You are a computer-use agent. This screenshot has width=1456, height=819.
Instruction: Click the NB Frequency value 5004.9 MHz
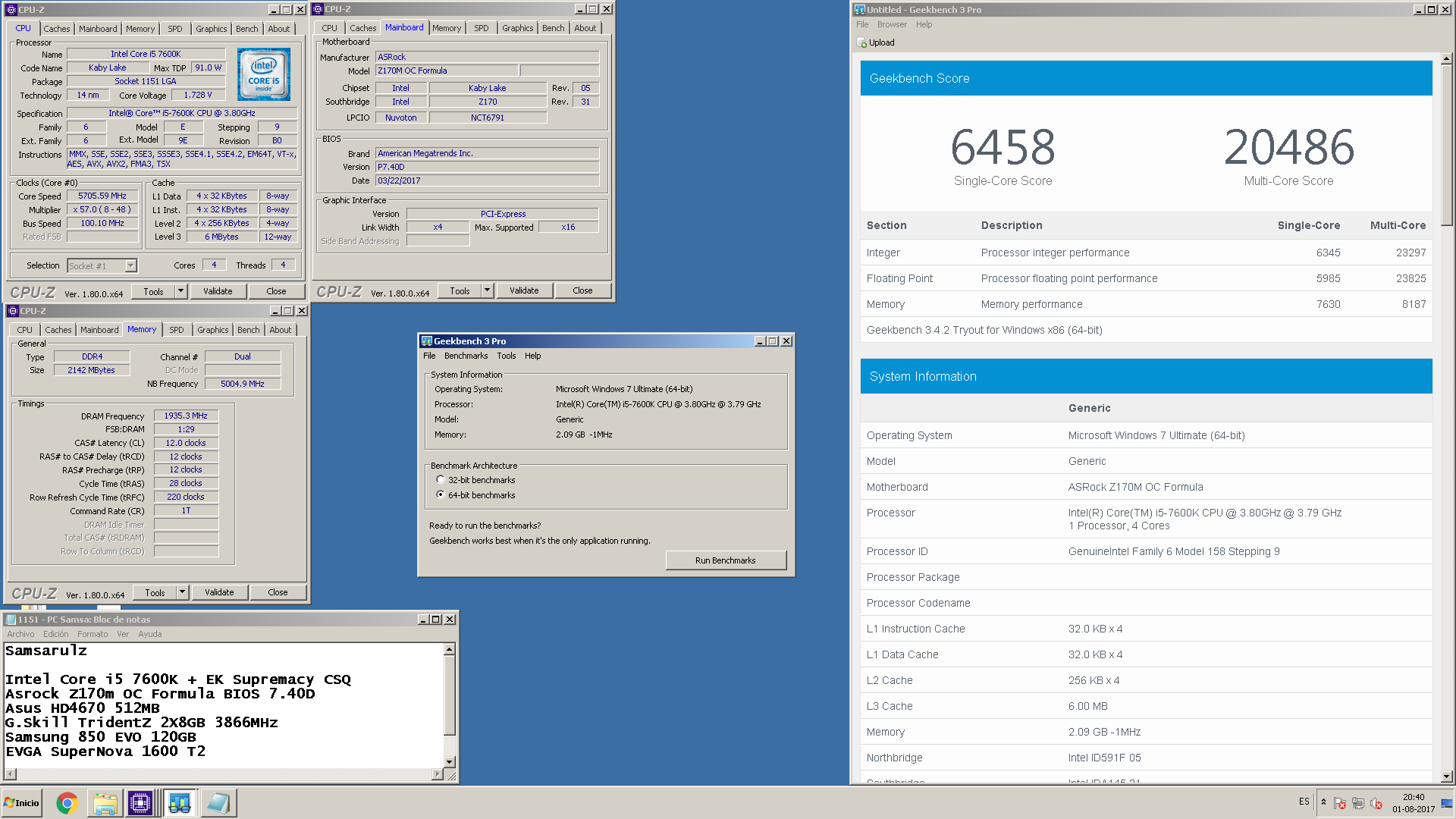(243, 384)
